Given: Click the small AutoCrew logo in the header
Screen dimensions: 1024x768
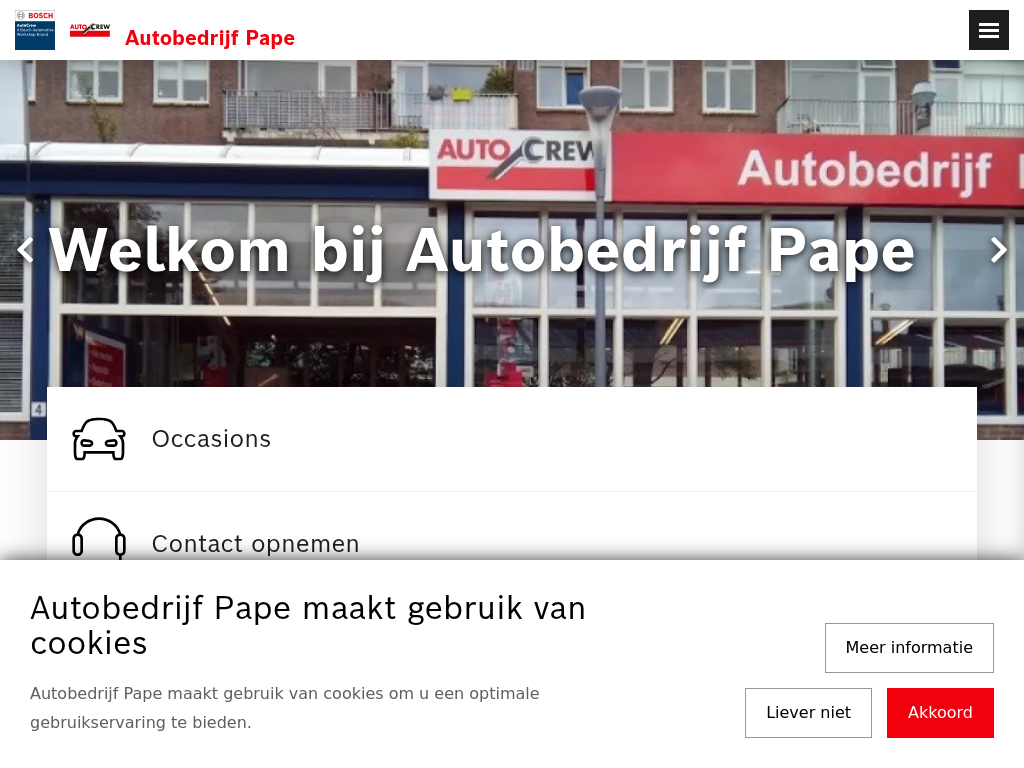Looking at the screenshot, I should coord(90,30).
